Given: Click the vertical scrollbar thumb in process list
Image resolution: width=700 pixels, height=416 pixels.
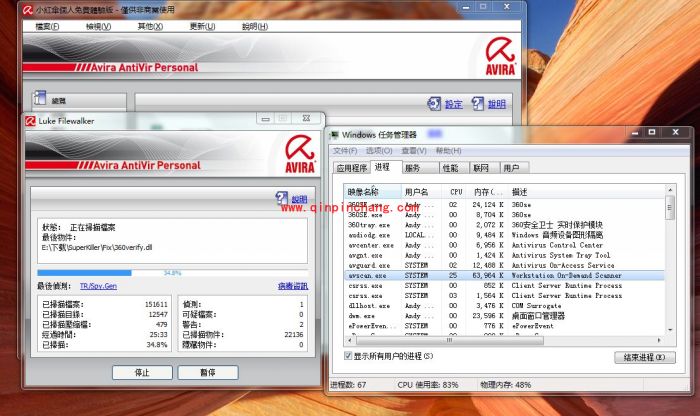Looking at the screenshot, I should point(670,208).
